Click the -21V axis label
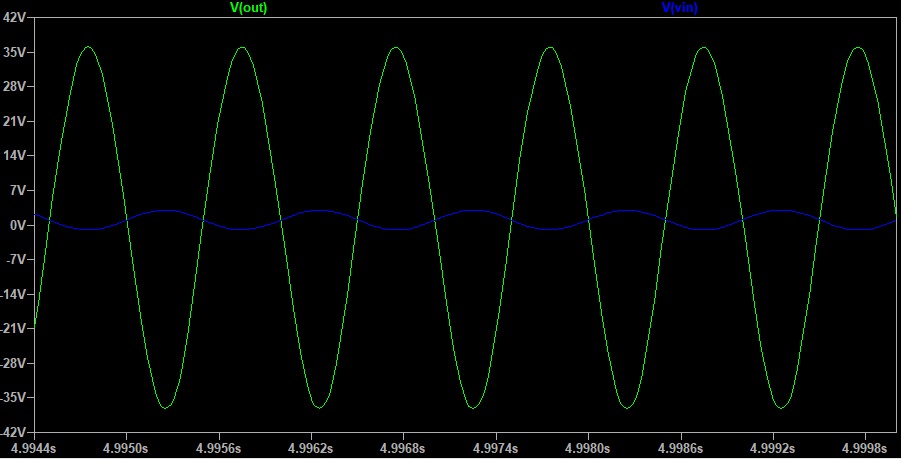 point(13,329)
